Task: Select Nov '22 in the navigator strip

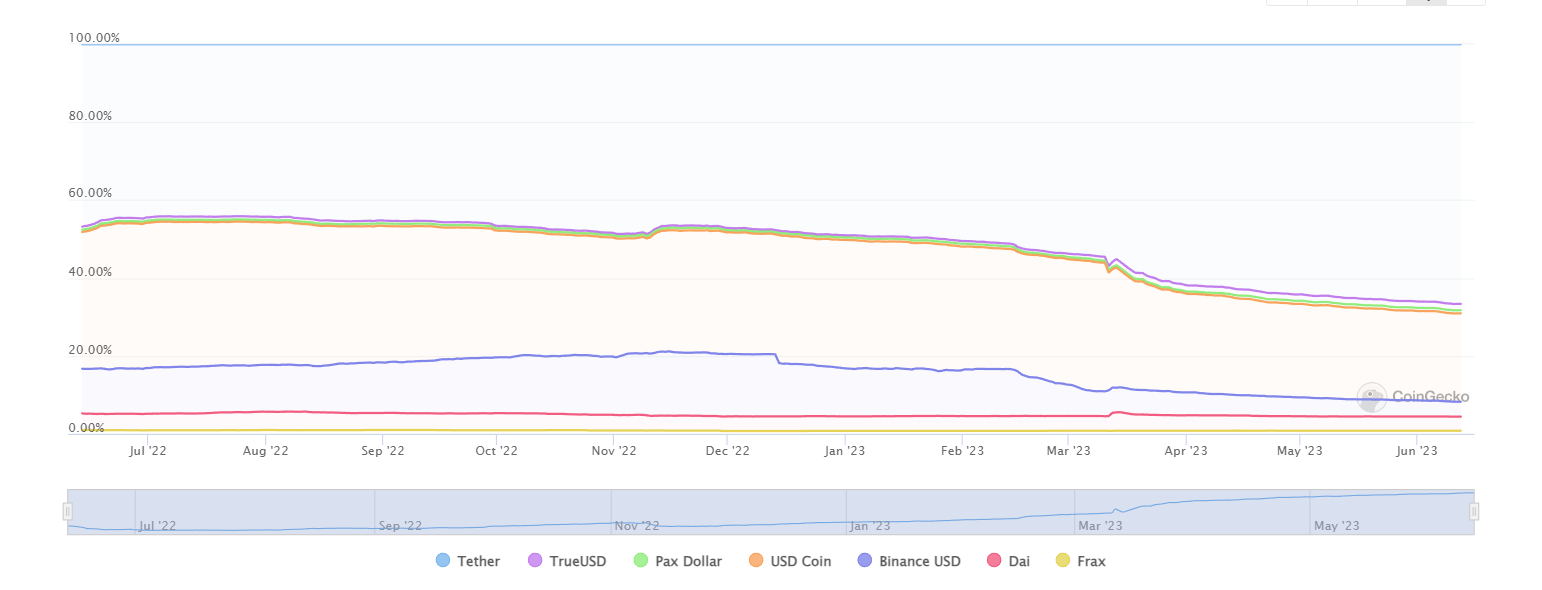Action: tap(636, 526)
